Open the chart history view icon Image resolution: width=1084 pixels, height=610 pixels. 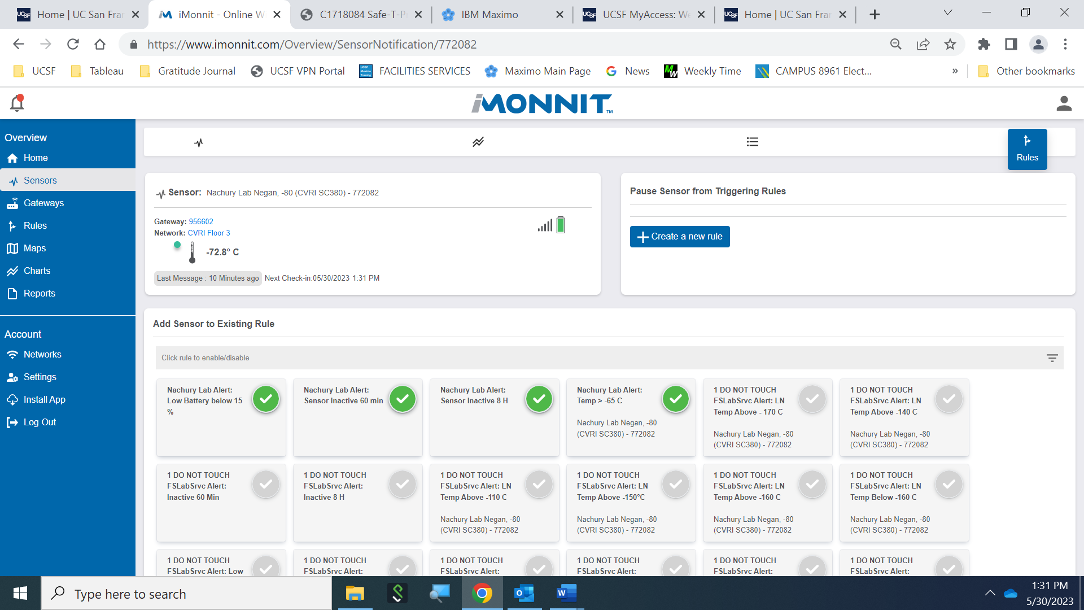(x=478, y=142)
